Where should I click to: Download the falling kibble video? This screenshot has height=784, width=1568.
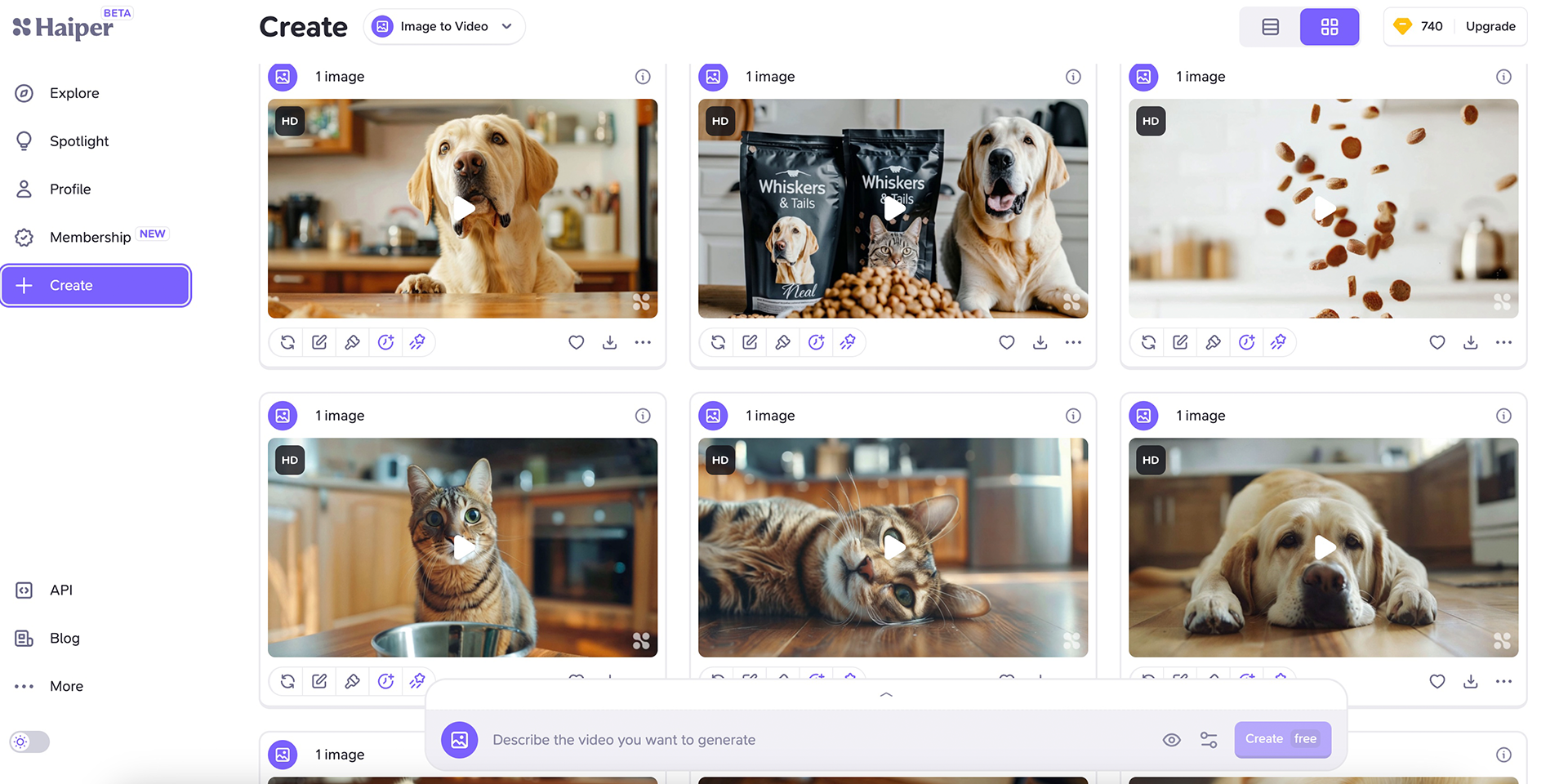[x=1470, y=342]
